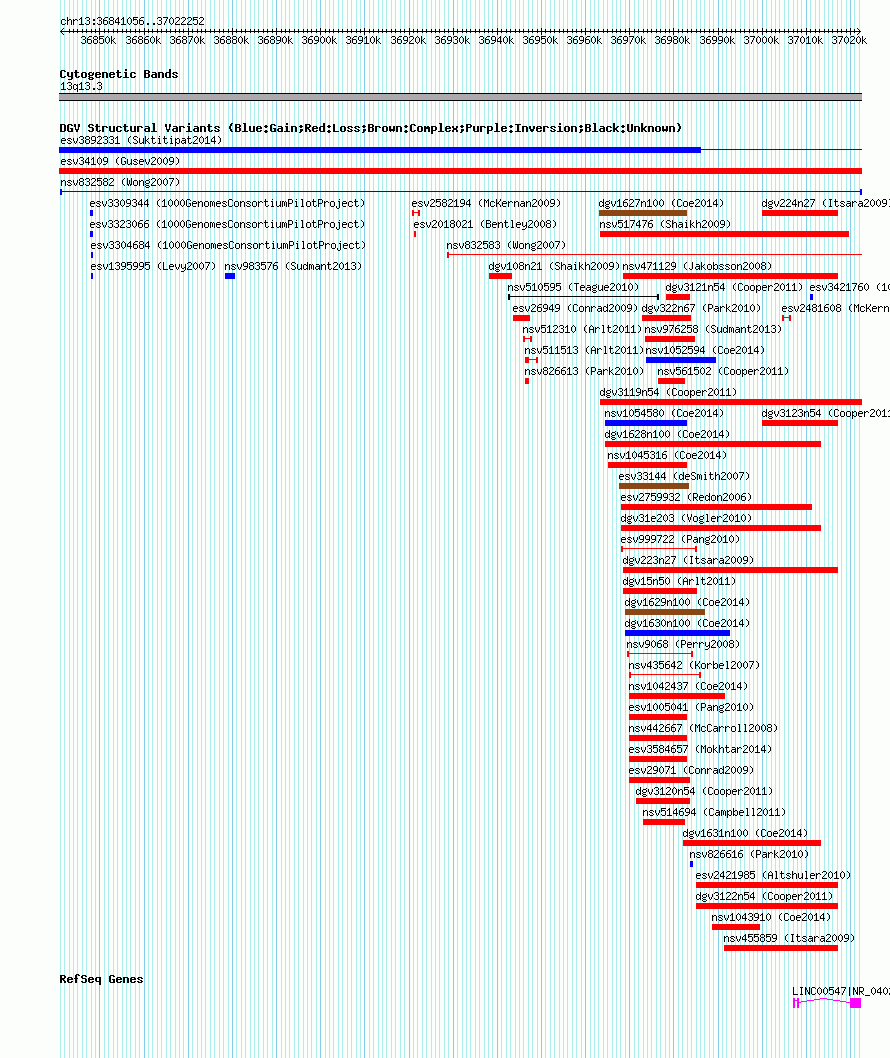890x1058 pixels.
Task: Open nsv514694 (Campbell2011) variant
Action: coord(714,812)
